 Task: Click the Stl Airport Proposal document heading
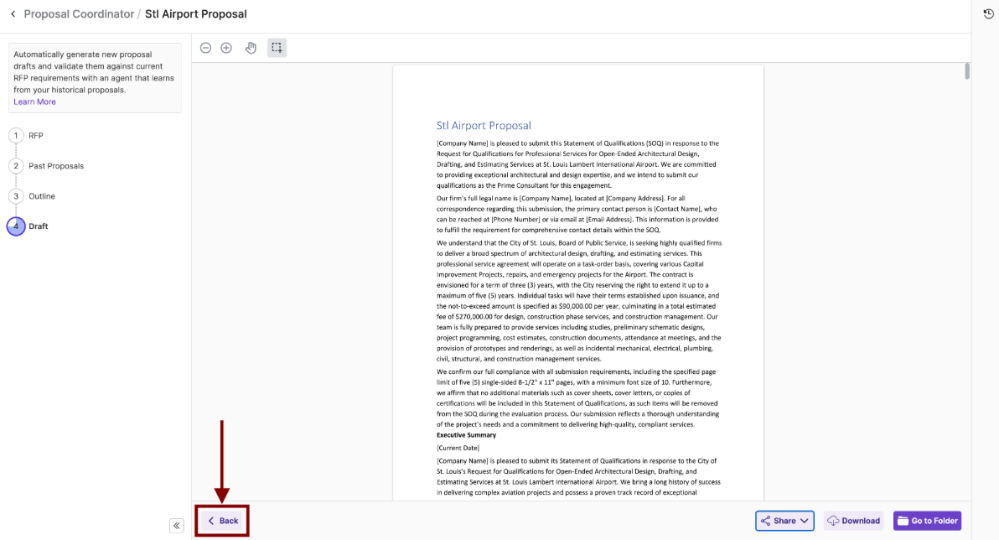coord(484,125)
